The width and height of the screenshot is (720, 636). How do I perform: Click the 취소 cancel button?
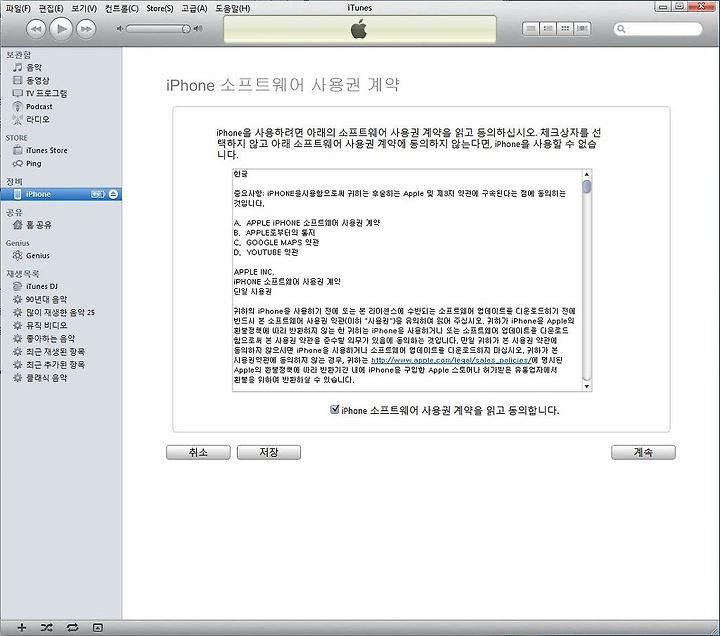(198, 452)
